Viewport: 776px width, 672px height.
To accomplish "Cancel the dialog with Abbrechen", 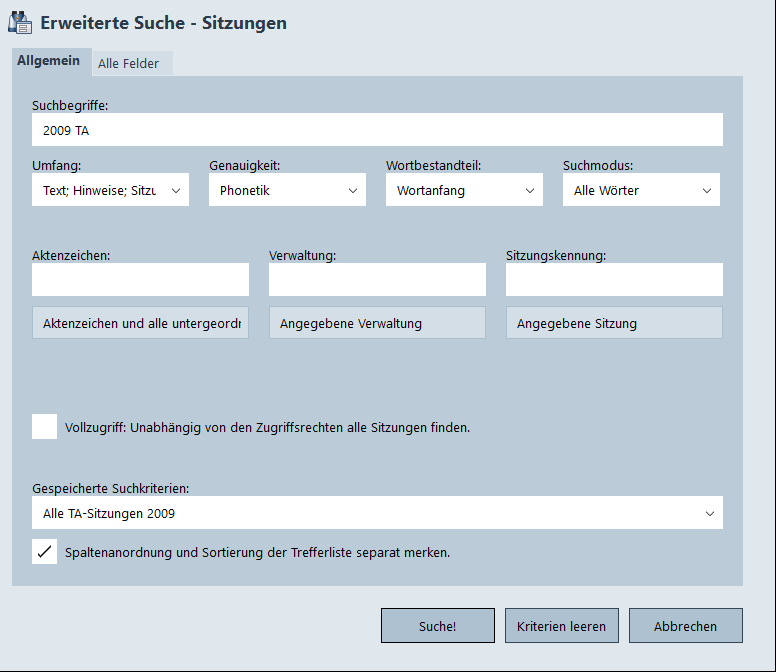I will (x=685, y=626).
